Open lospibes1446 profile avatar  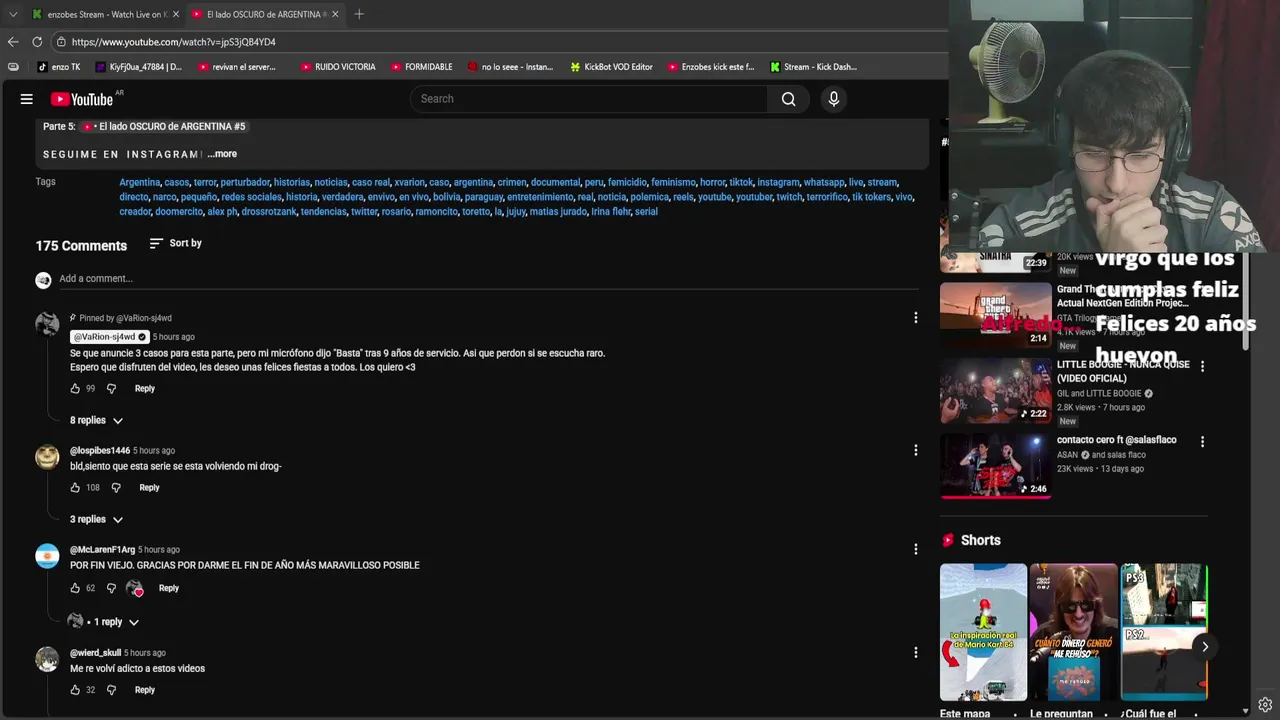tap(47, 457)
